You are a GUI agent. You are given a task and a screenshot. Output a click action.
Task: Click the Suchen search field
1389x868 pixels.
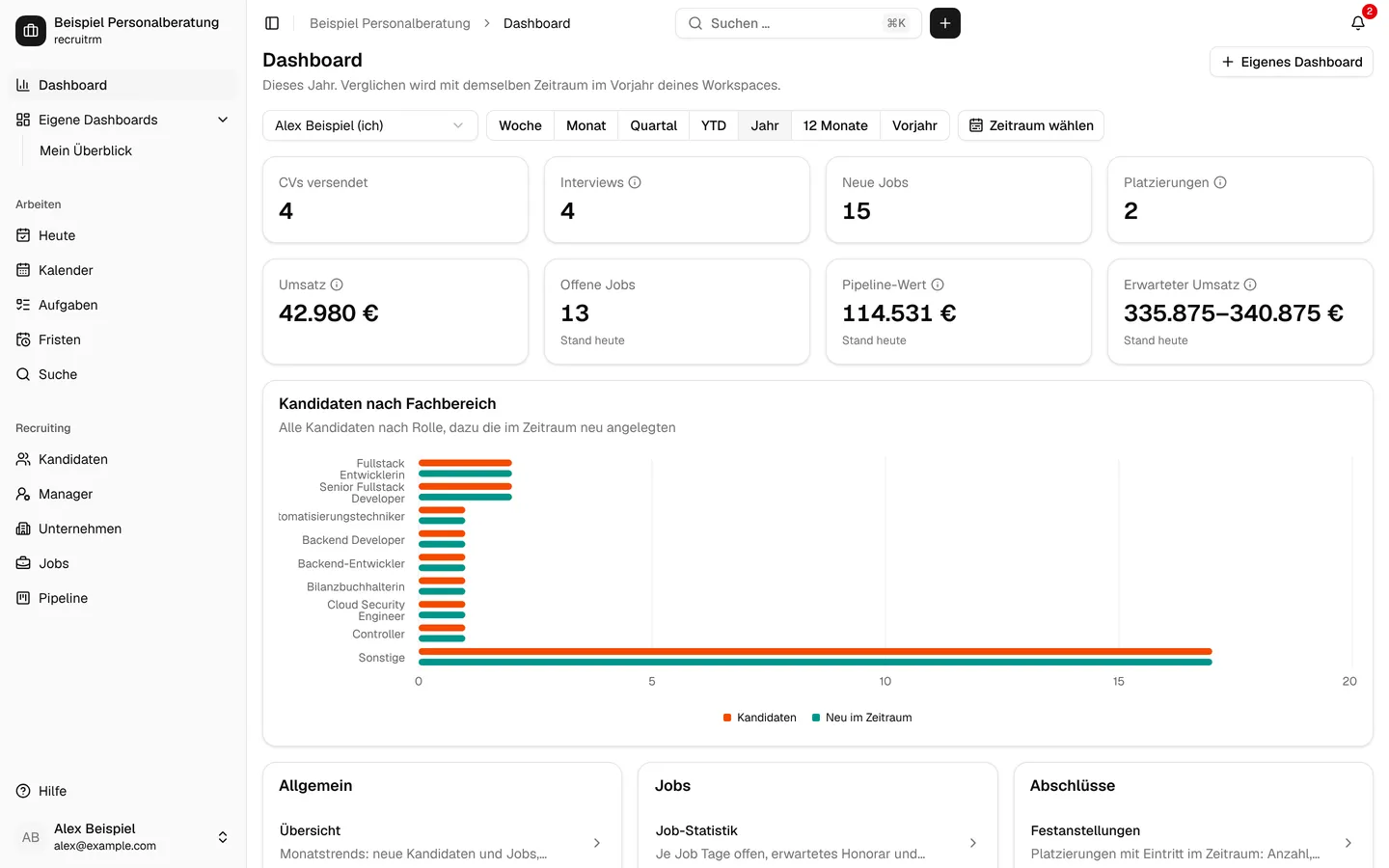(799, 23)
